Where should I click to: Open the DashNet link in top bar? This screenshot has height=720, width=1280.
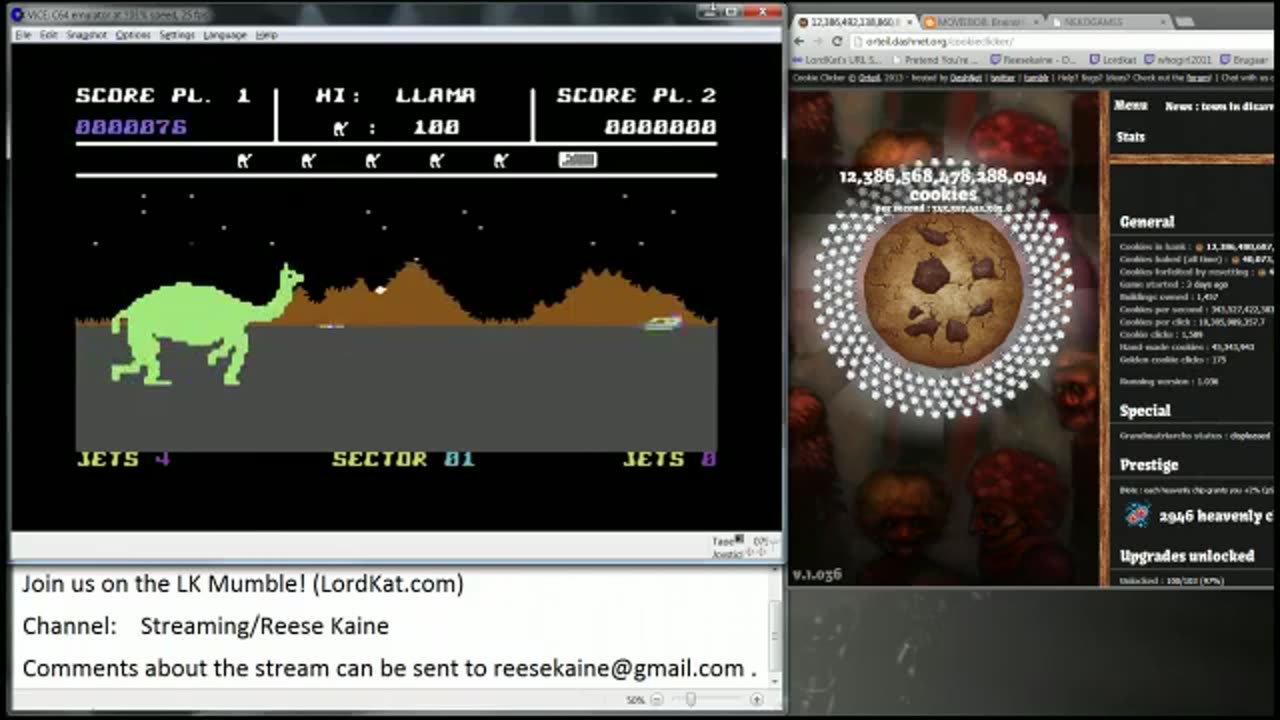(966, 77)
